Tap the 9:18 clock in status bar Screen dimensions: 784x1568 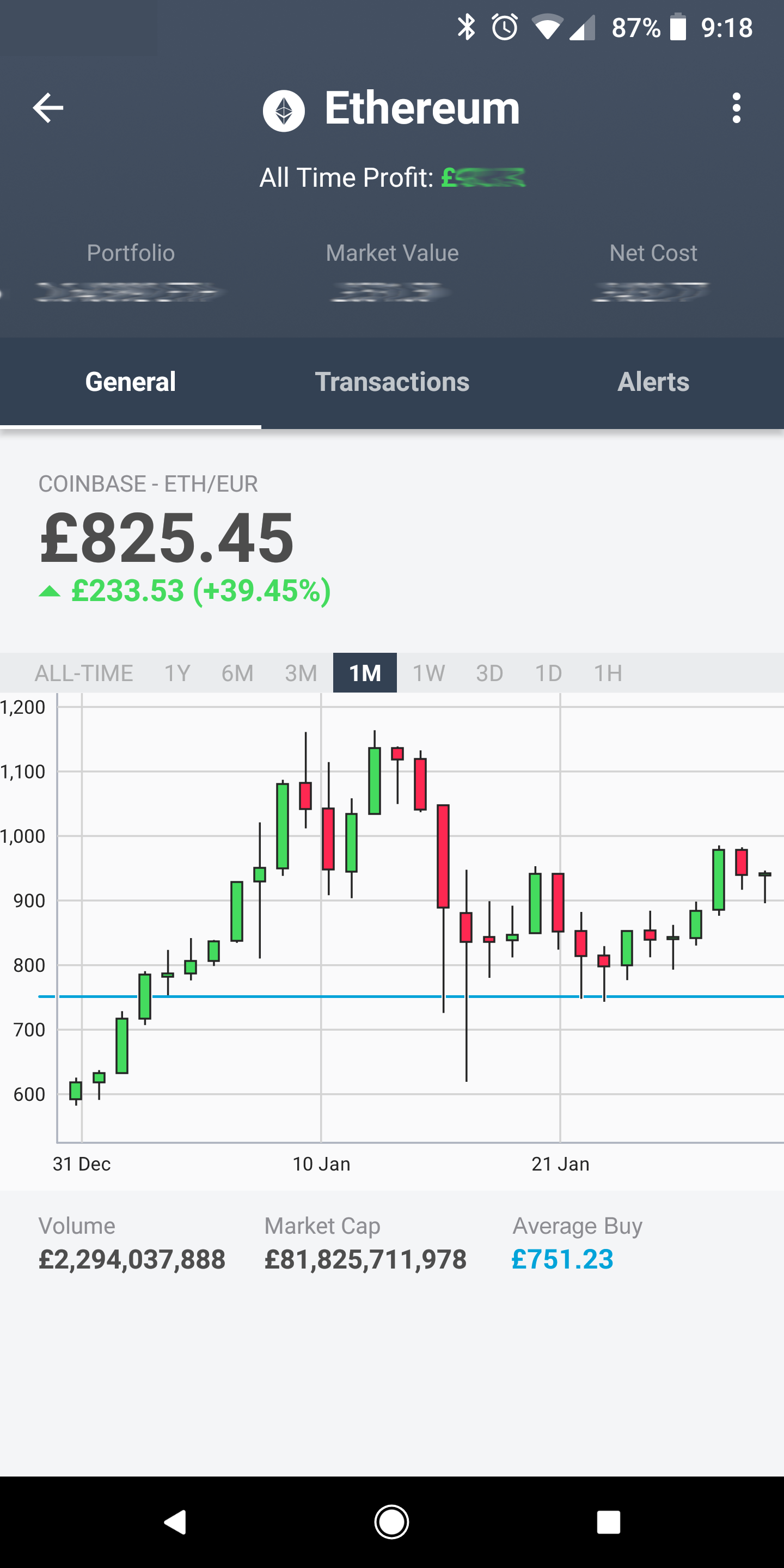[727, 27]
